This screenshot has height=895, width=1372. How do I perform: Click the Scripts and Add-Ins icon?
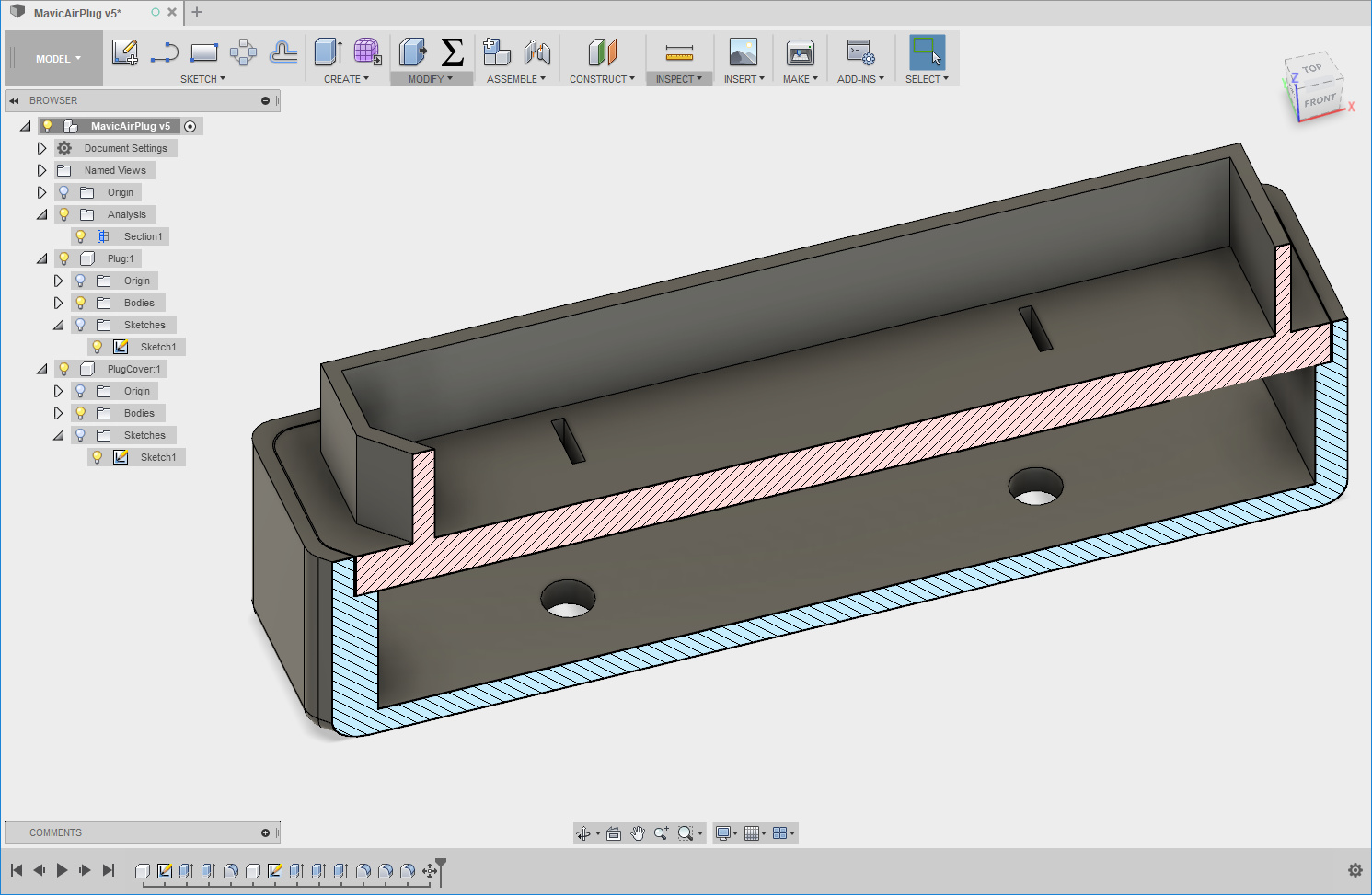tap(860, 52)
